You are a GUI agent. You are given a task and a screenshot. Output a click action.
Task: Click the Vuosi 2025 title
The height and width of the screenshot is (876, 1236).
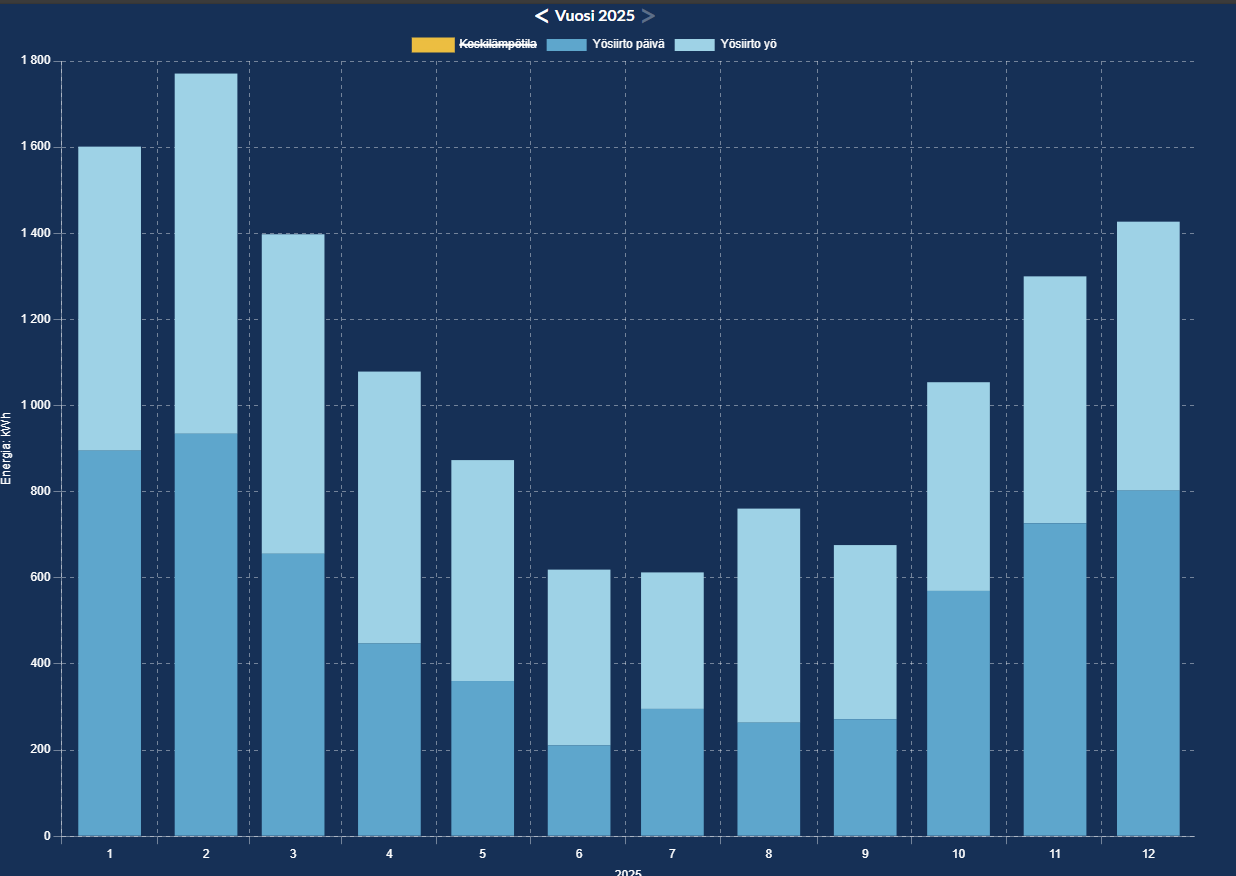(x=594, y=16)
